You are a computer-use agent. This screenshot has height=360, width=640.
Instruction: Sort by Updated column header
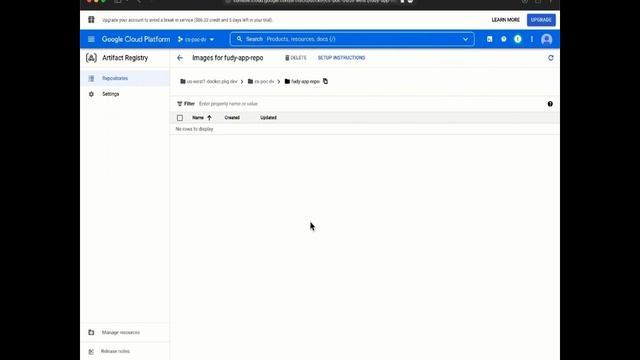[x=268, y=118]
